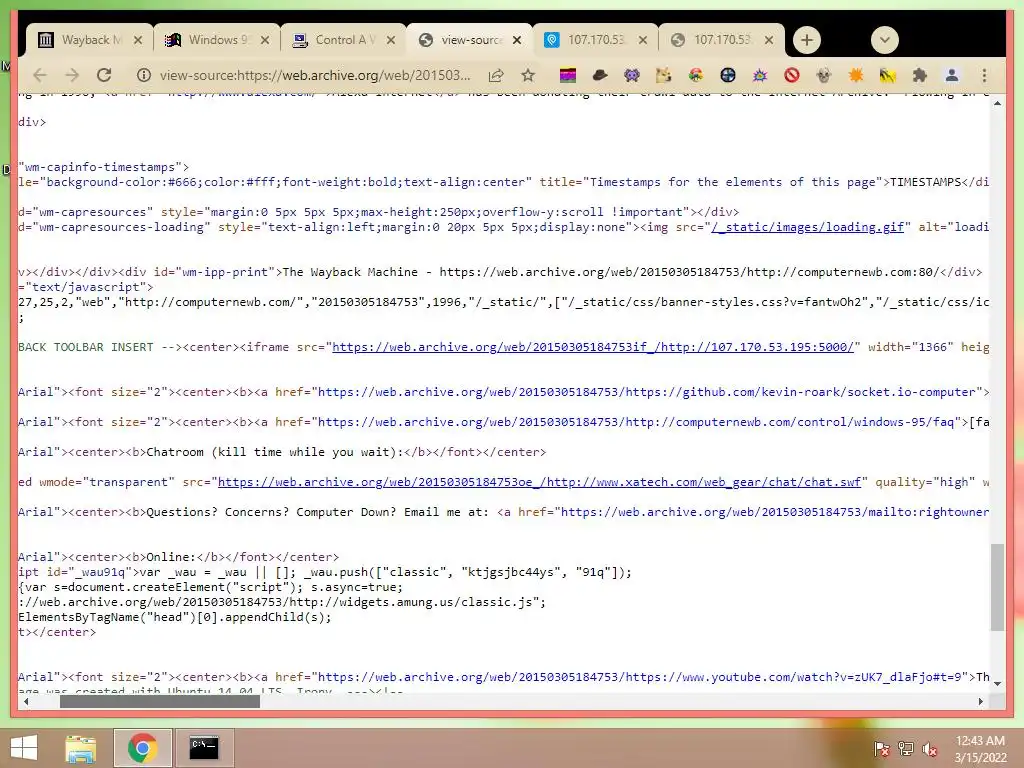Click the text "BACK TOOLBAR INSERT"

tap(86, 347)
